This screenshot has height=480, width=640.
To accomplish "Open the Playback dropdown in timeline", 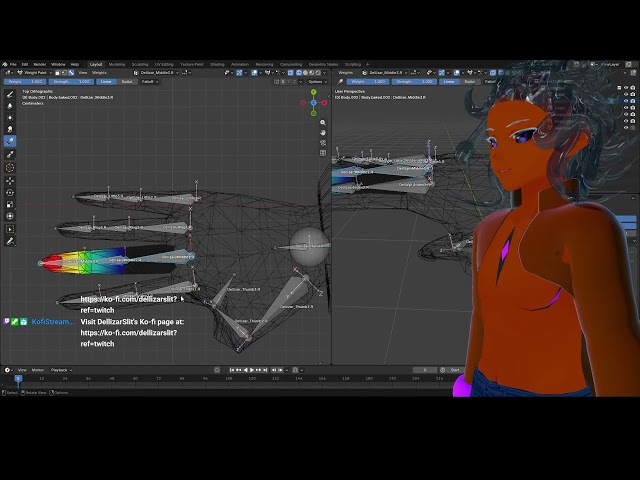I will 61,370.
